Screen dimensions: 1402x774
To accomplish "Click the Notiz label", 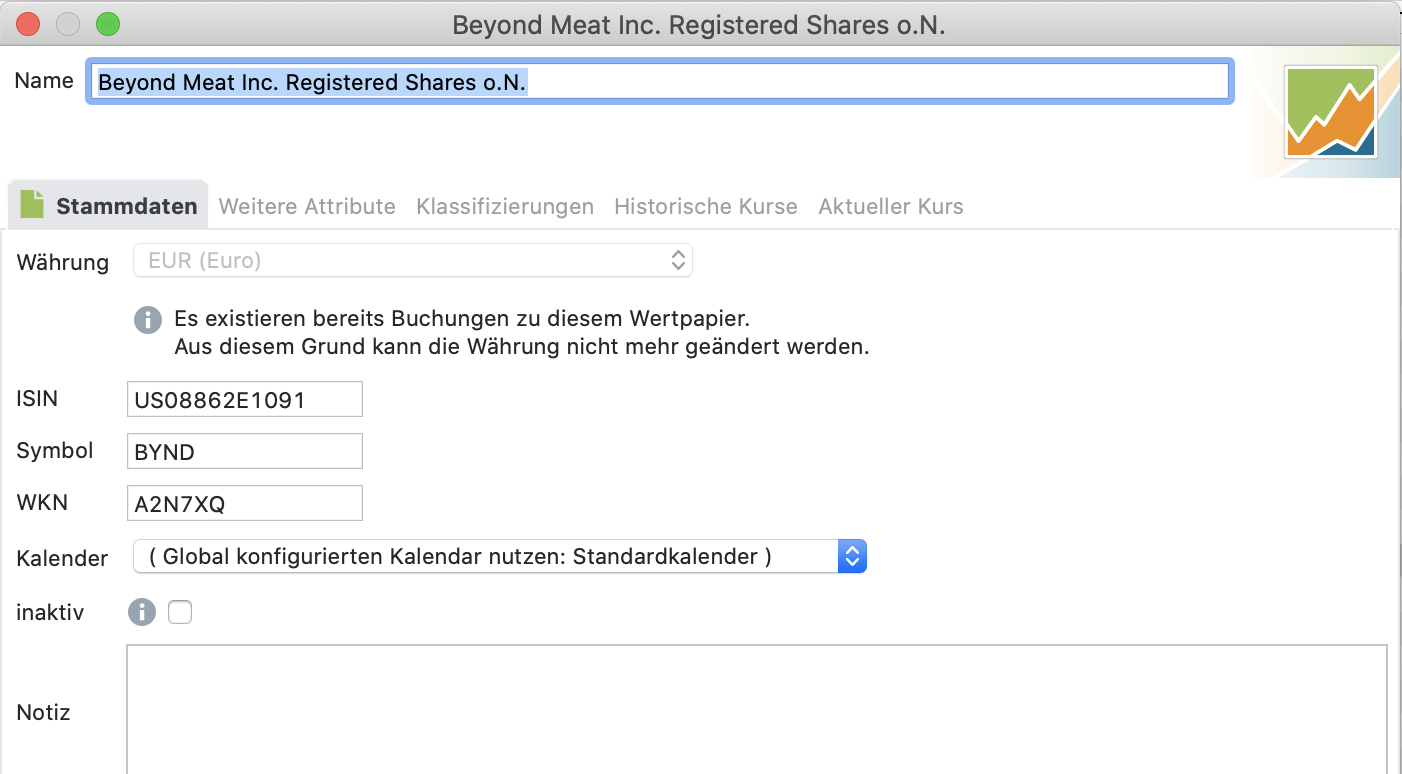I will click(44, 713).
